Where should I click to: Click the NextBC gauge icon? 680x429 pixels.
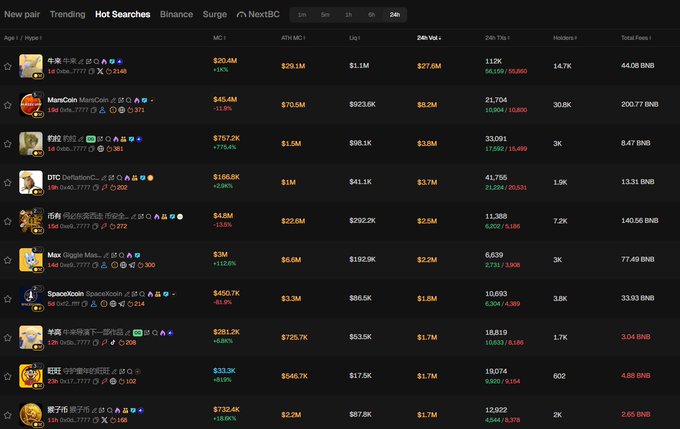click(x=241, y=15)
